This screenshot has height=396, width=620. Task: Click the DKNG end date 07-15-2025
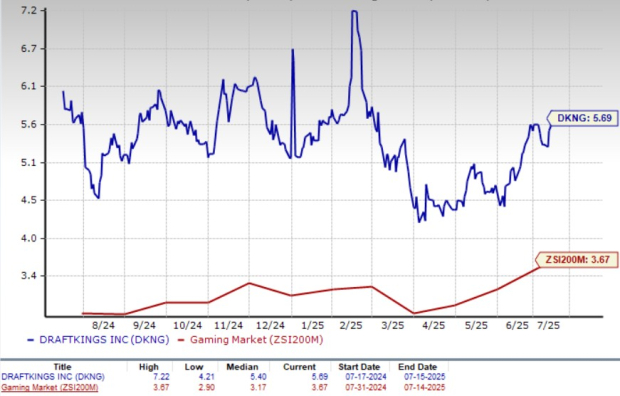pyautogui.click(x=424, y=377)
